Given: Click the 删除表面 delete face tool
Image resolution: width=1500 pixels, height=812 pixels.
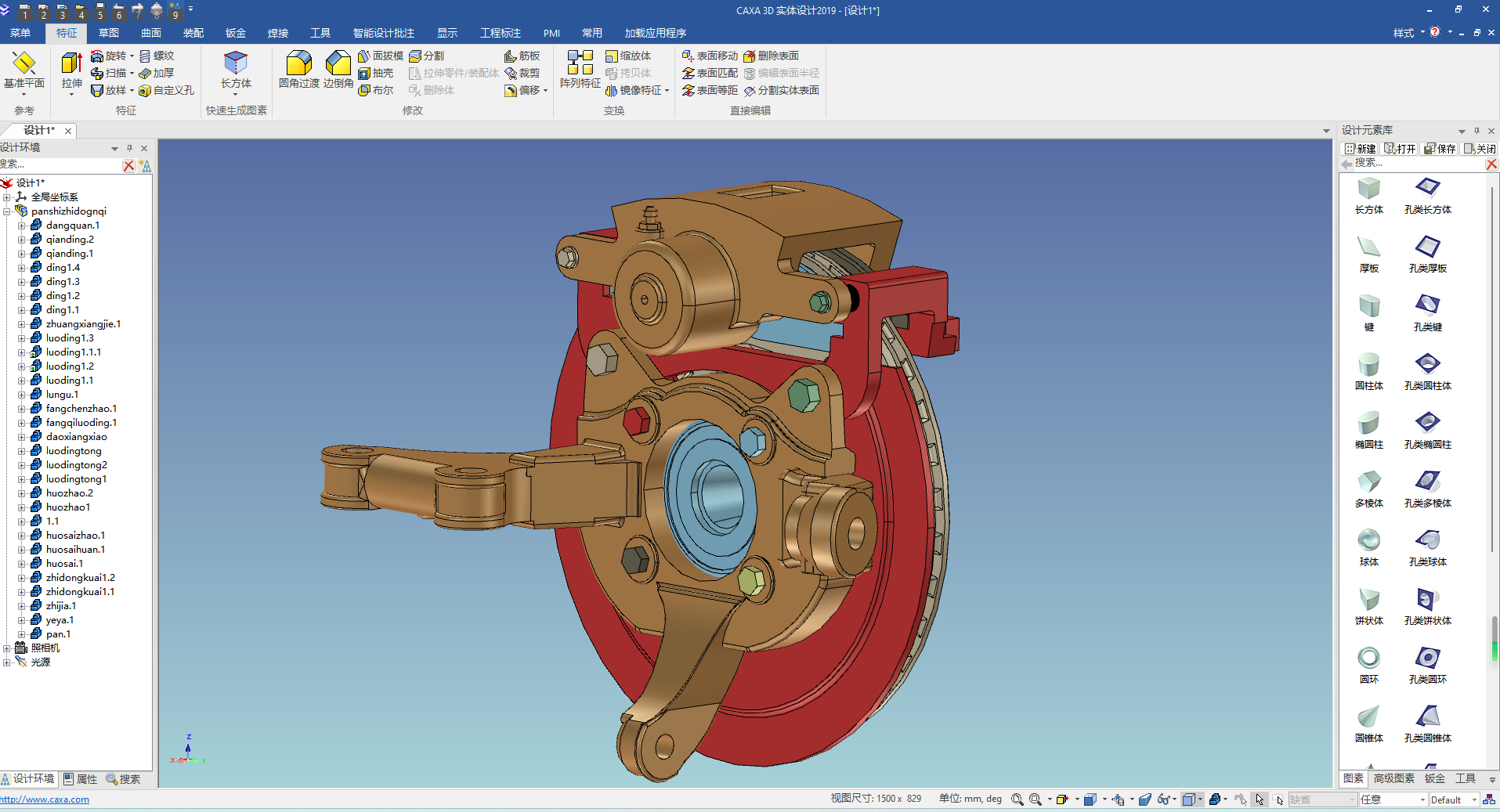Looking at the screenshot, I should (x=772, y=56).
